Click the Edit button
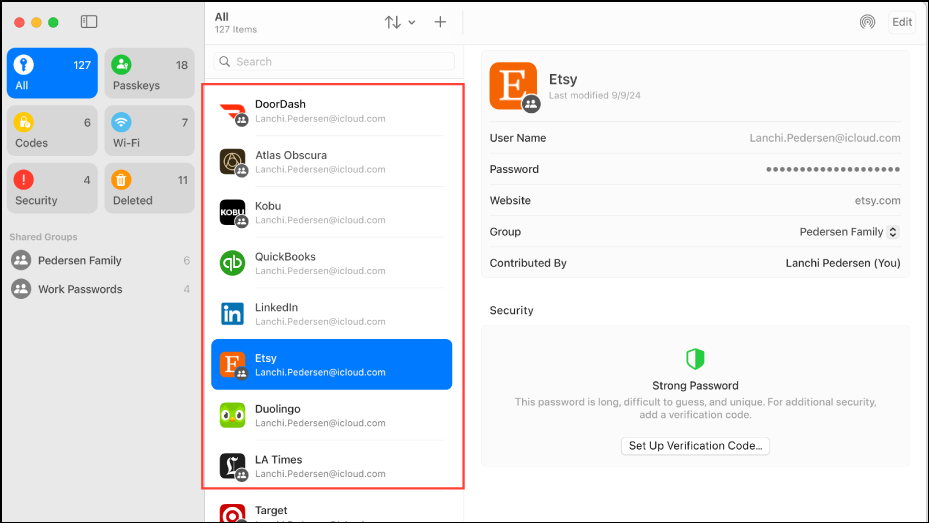This screenshot has height=523, width=929. click(902, 23)
